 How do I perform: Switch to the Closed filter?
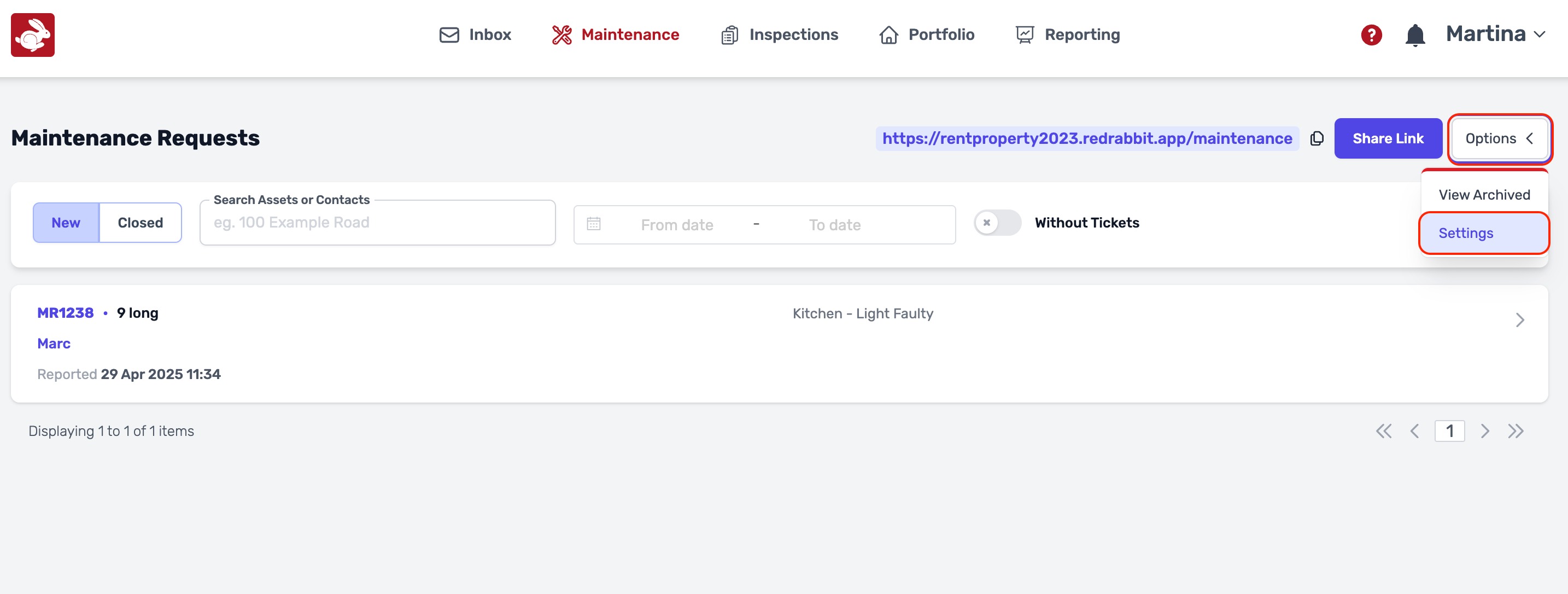pos(140,223)
